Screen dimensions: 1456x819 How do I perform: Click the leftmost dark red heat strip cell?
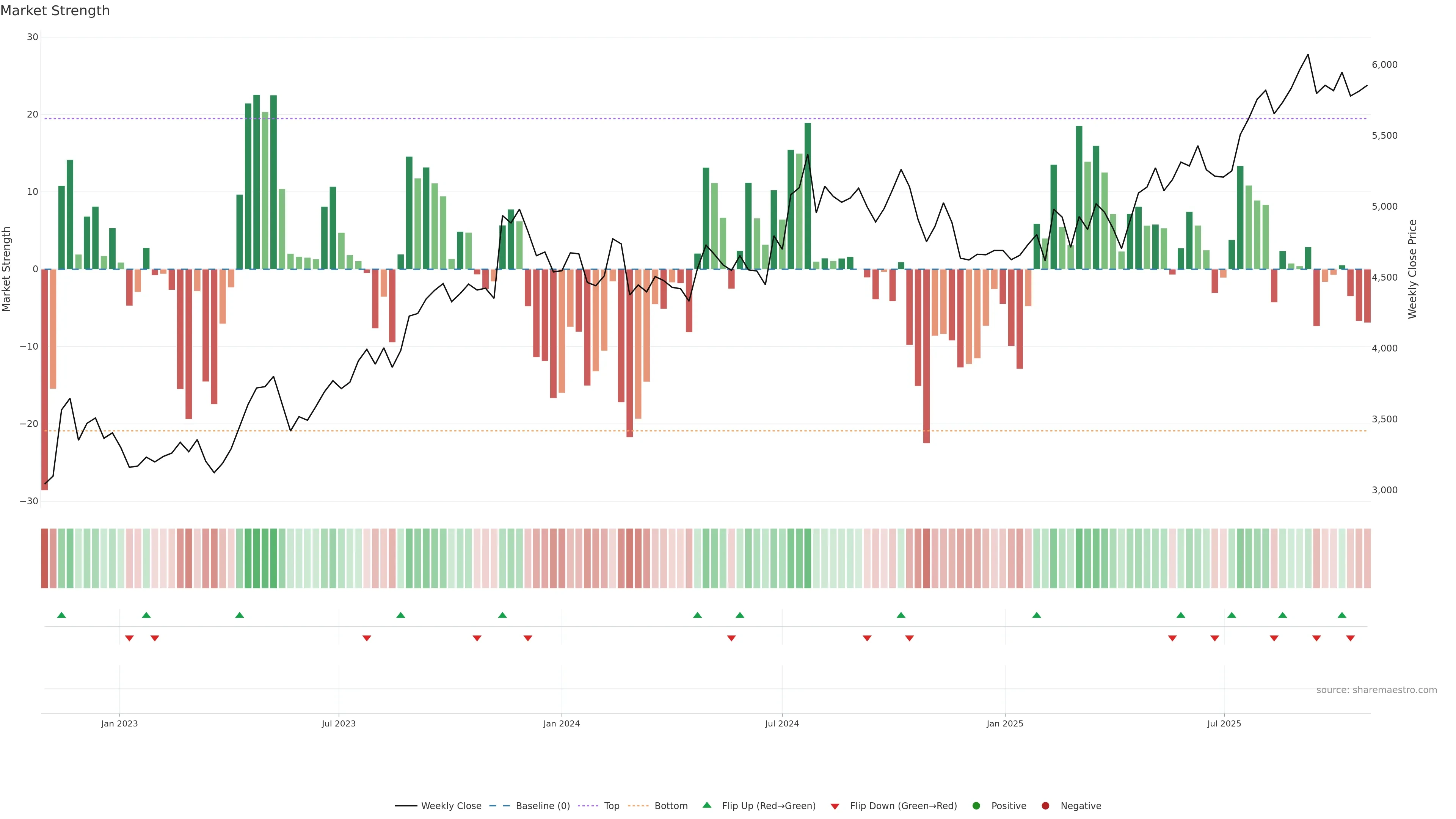pyautogui.click(x=45, y=558)
